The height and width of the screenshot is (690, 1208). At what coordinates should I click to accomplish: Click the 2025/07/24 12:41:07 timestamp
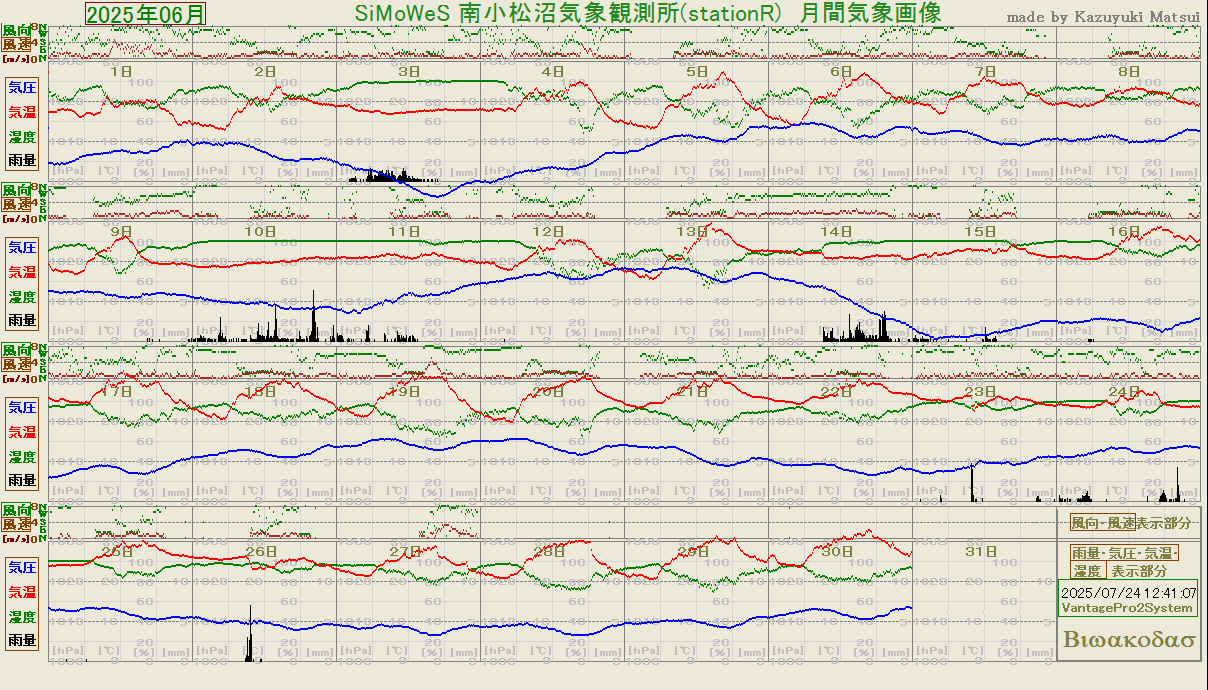[1127, 593]
